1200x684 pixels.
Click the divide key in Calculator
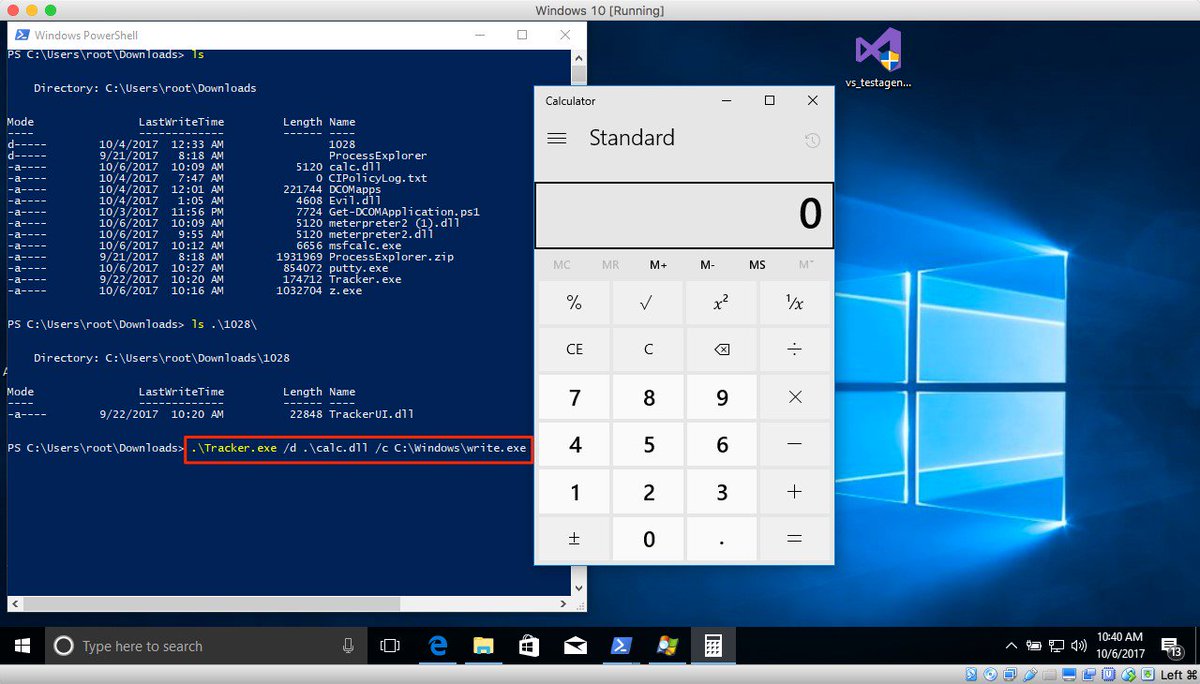coord(795,350)
